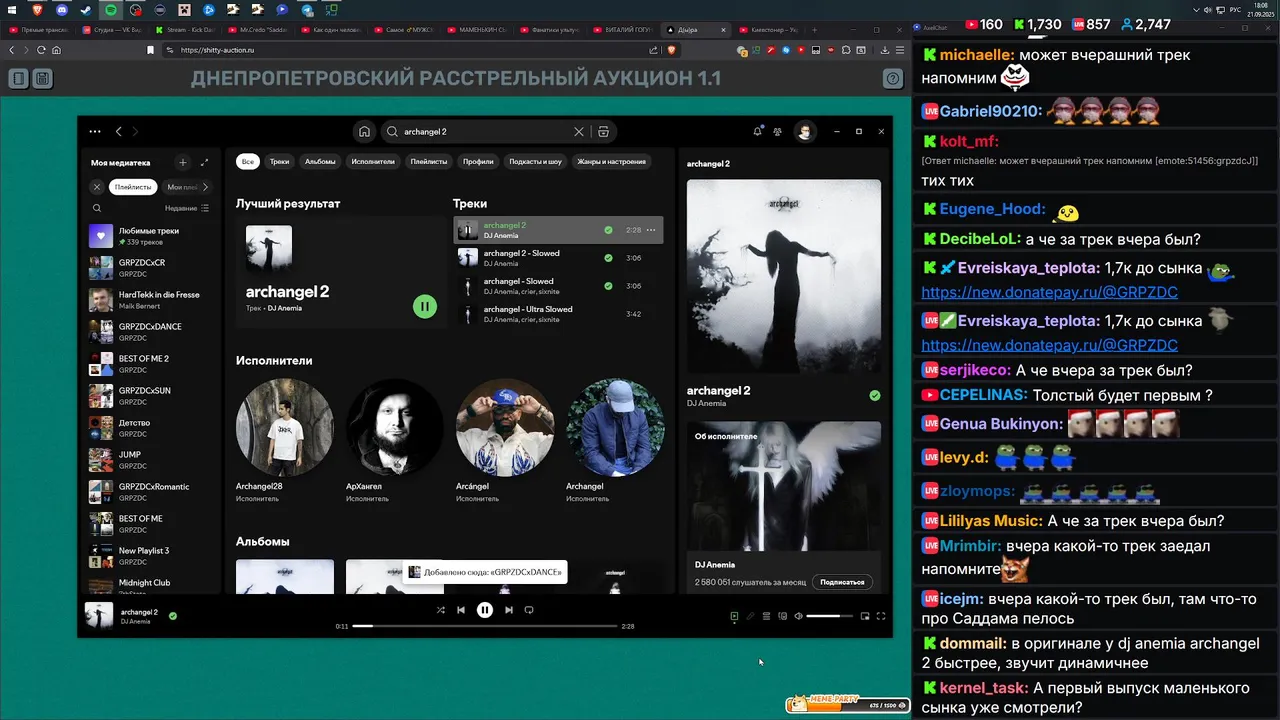Adjust the volume slider

[830, 616]
